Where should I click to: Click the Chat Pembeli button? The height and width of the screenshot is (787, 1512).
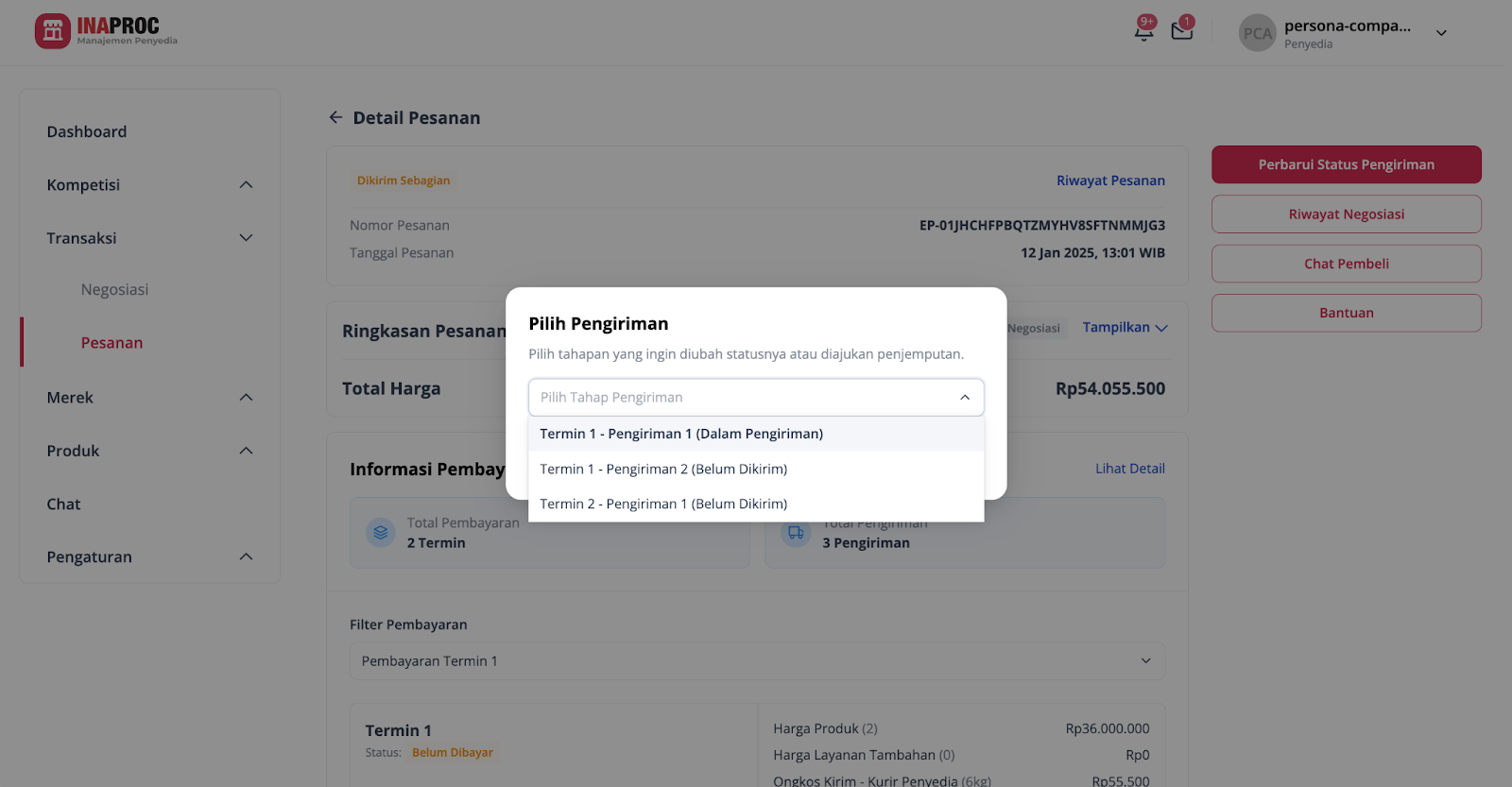coord(1346,264)
